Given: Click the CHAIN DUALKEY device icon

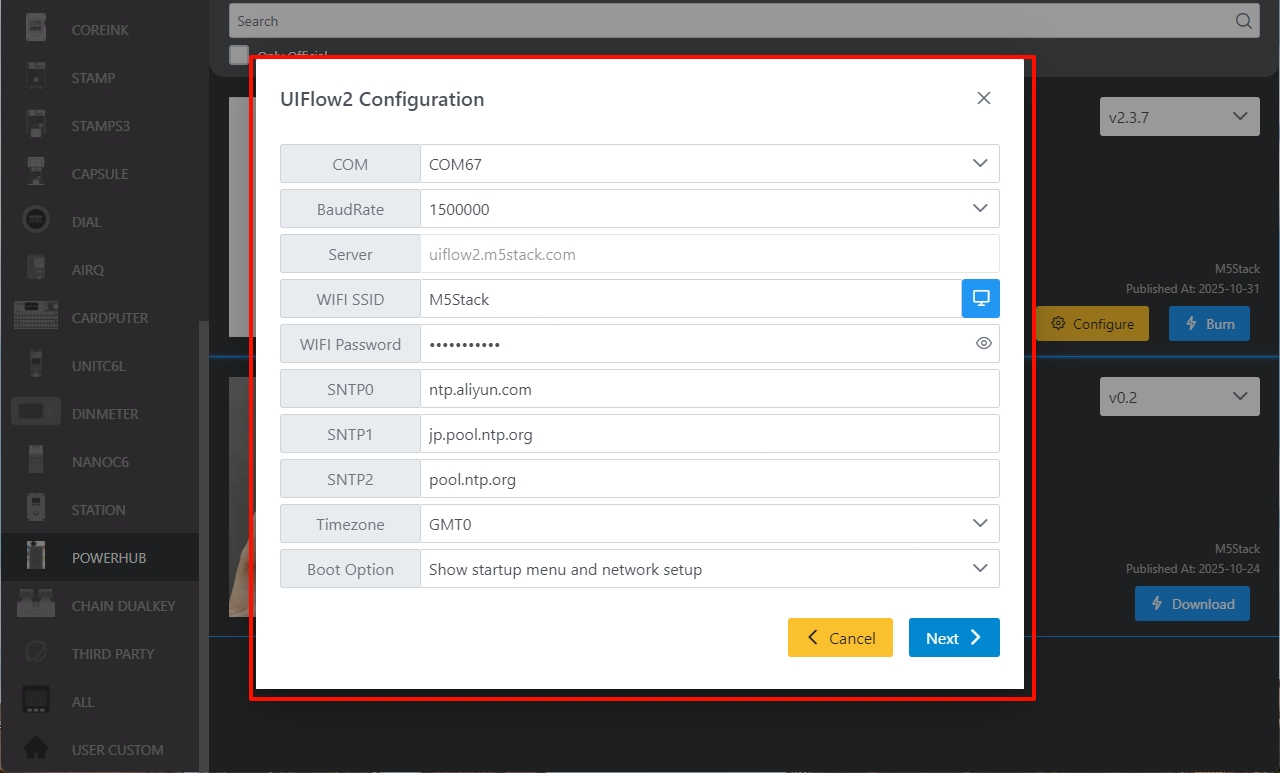Looking at the screenshot, I should coord(36,605).
